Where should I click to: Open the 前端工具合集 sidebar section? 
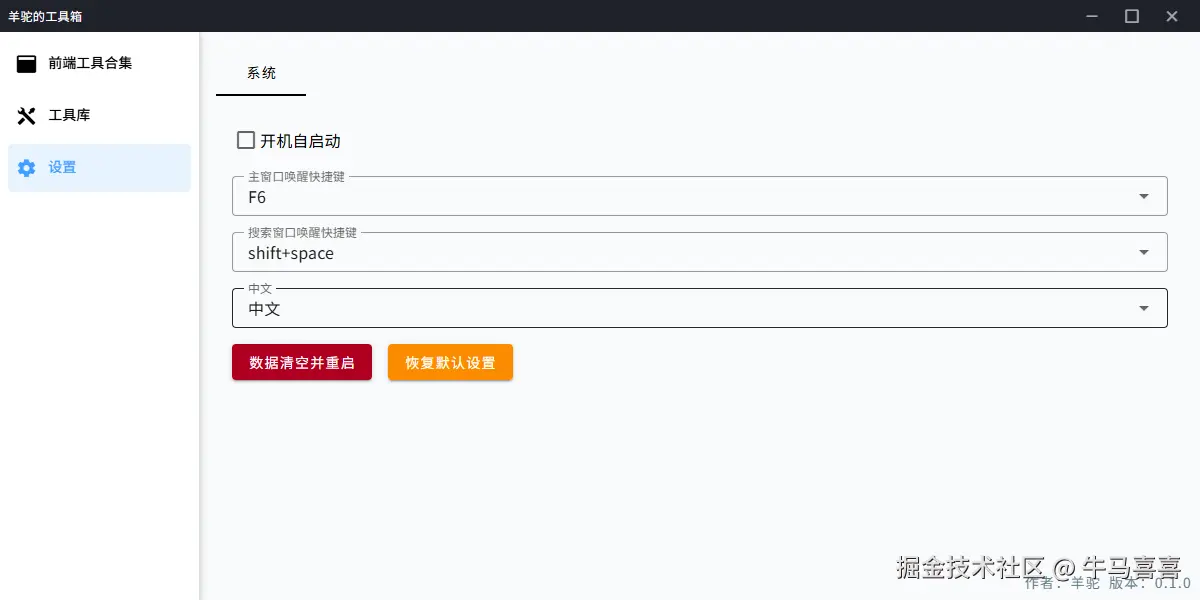coord(90,63)
